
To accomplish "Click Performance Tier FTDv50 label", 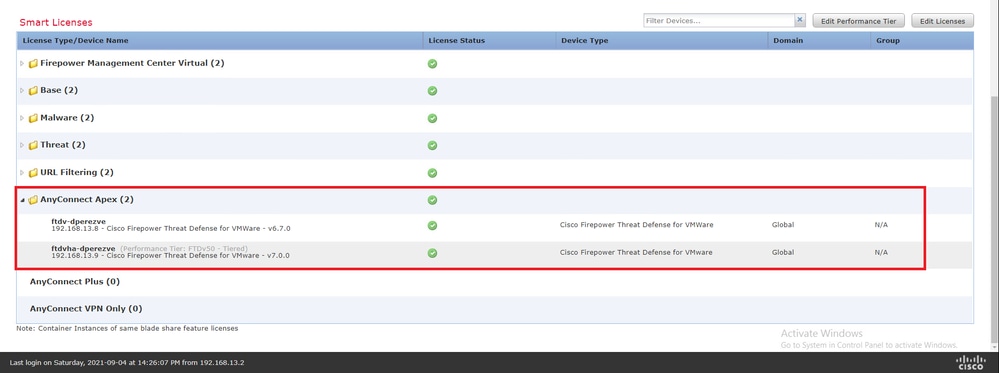I will 183,248.
